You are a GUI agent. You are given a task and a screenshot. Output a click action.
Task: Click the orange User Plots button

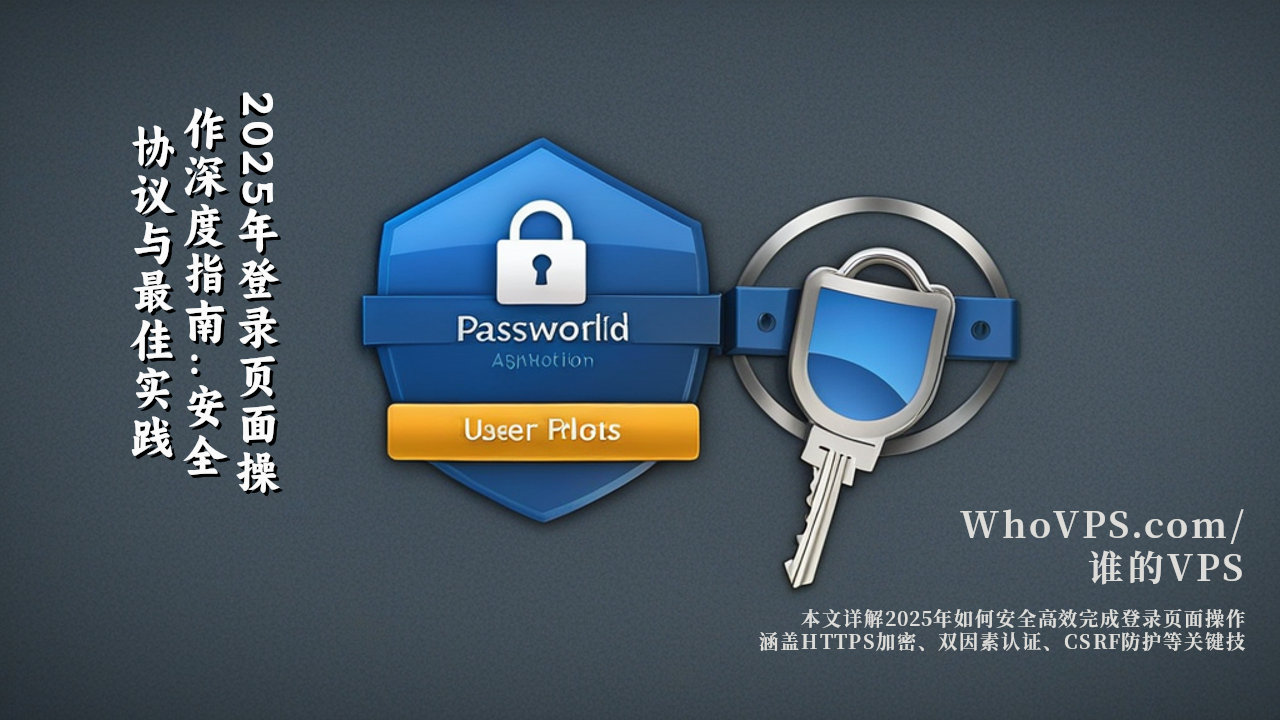click(x=543, y=431)
